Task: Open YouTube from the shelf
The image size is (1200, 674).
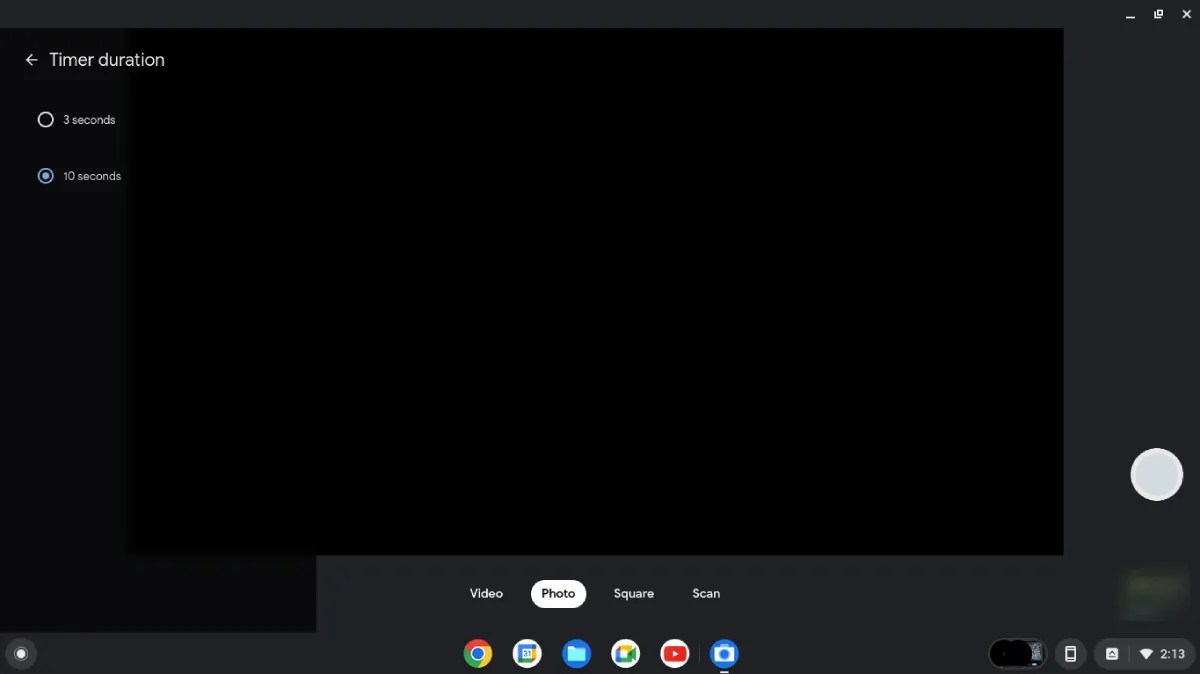Action: [675, 653]
